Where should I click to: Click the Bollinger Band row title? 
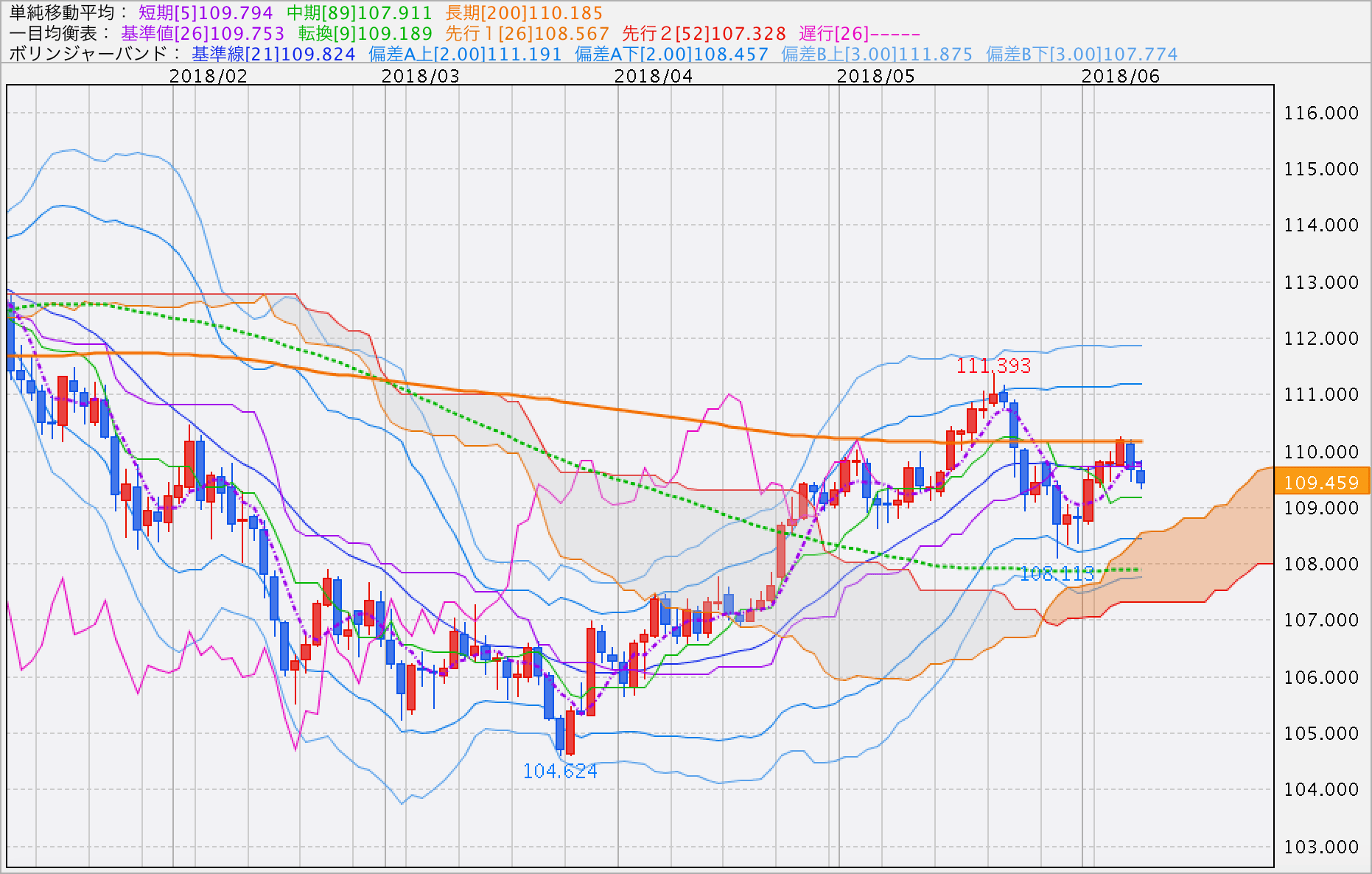(94, 55)
